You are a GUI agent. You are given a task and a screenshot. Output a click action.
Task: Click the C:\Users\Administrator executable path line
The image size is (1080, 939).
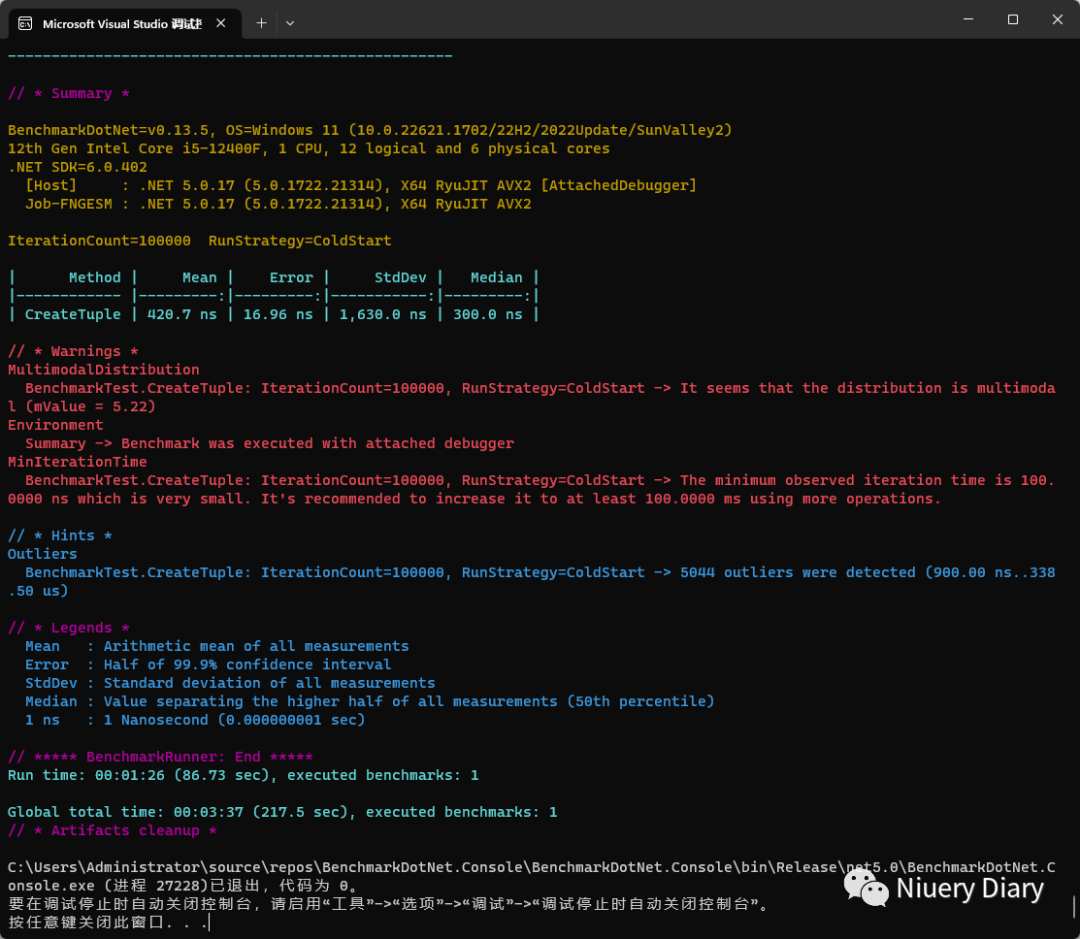(x=532, y=876)
